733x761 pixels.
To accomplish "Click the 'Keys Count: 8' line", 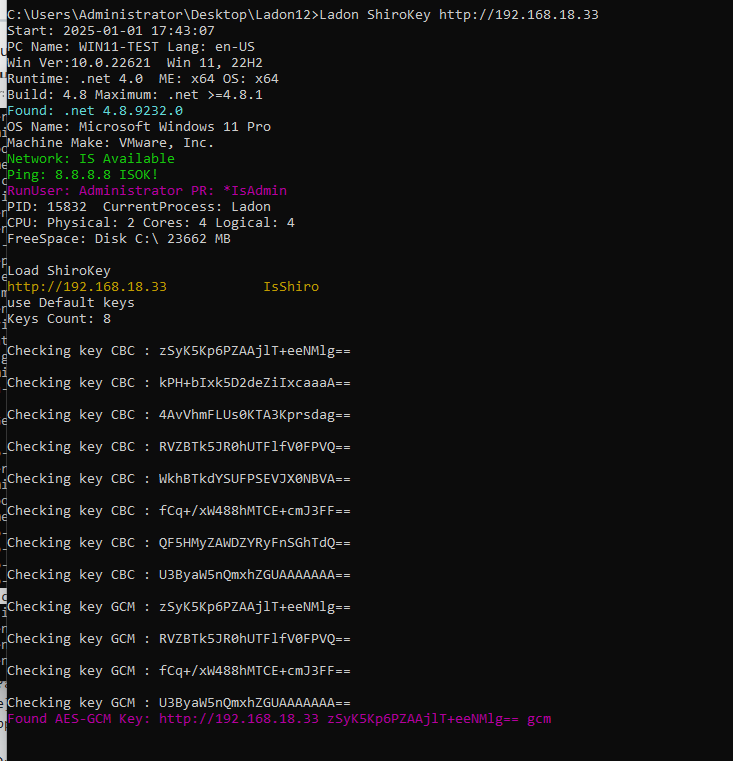I will (x=59, y=319).
